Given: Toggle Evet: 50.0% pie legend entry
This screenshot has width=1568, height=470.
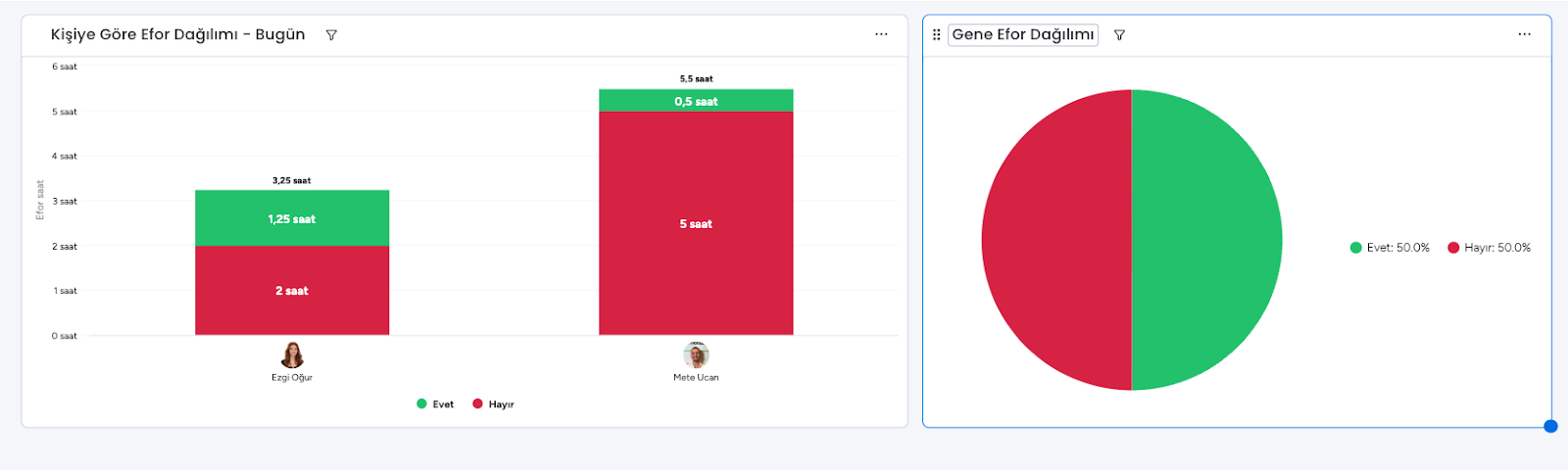Looking at the screenshot, I should tap(1390, 248).
